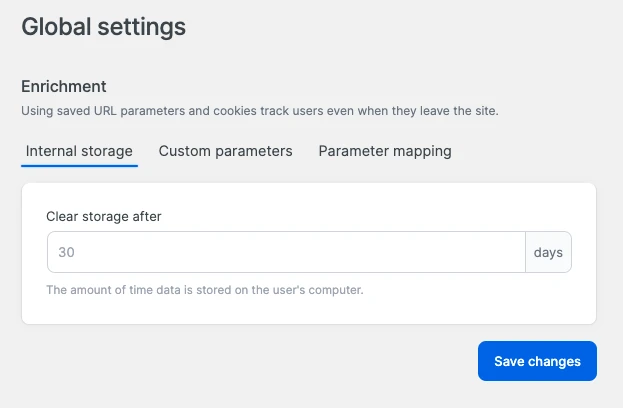Click the Global settings page heading

104,27
